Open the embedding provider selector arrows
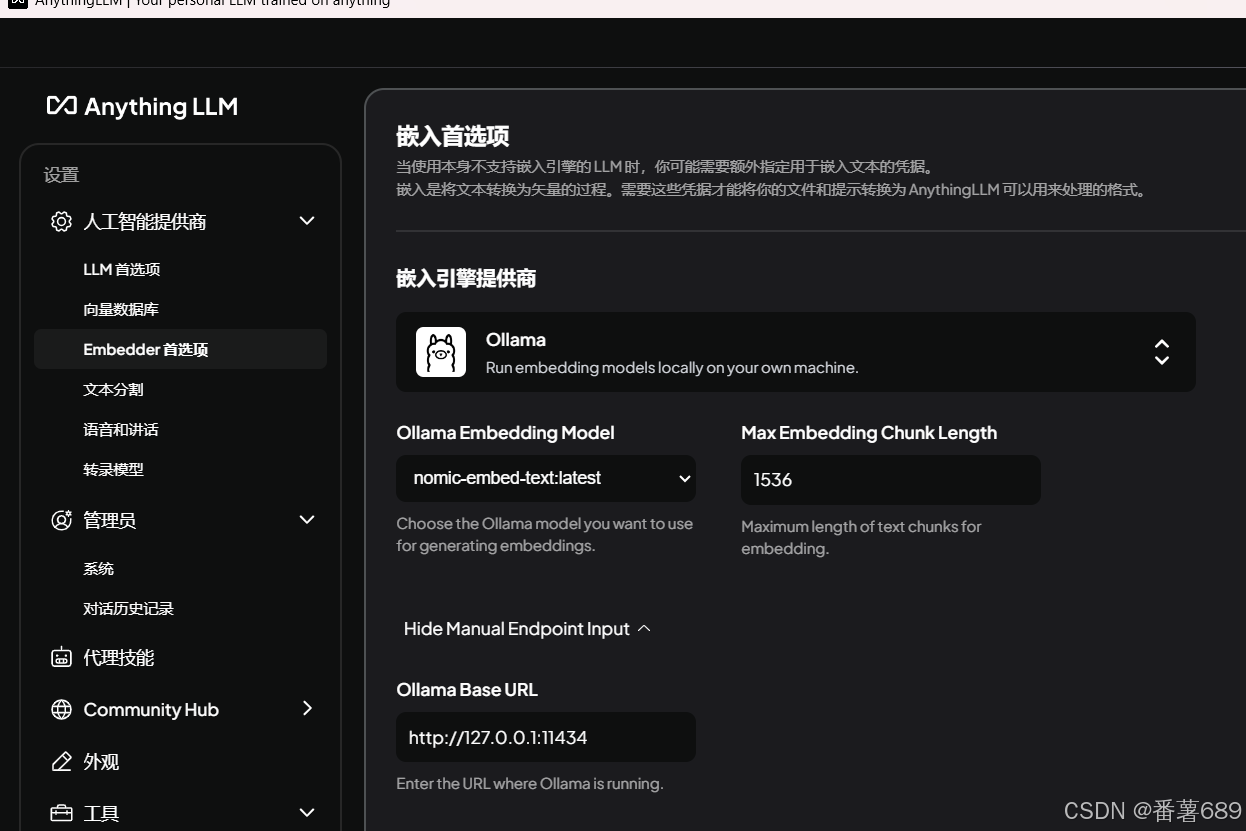 click(x=1162, y=352)
